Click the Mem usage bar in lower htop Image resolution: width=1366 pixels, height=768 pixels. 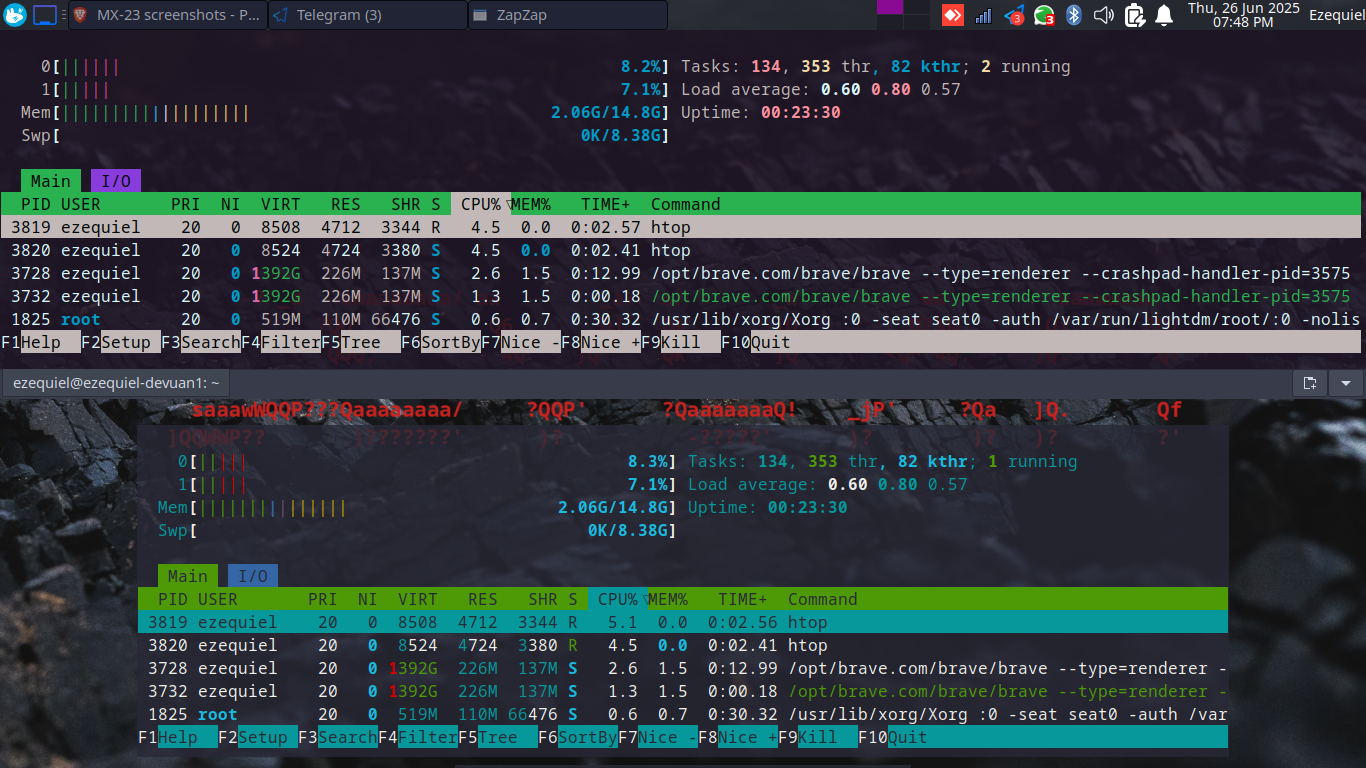click(418, 507)
